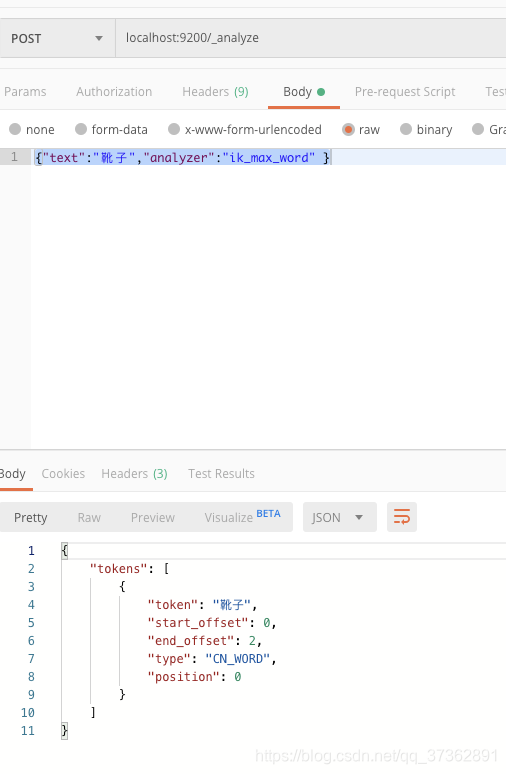Screen dimensions: 506x774
Task: Open the POST method dropdown
Action: pos(57,39)
